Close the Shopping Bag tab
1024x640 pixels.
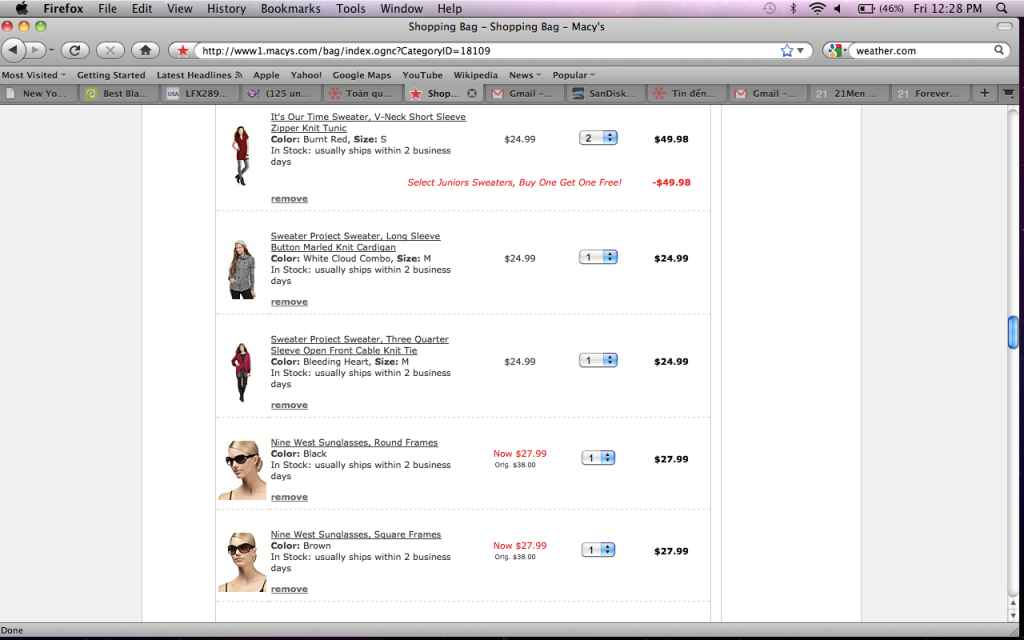(x=472, y=93)
